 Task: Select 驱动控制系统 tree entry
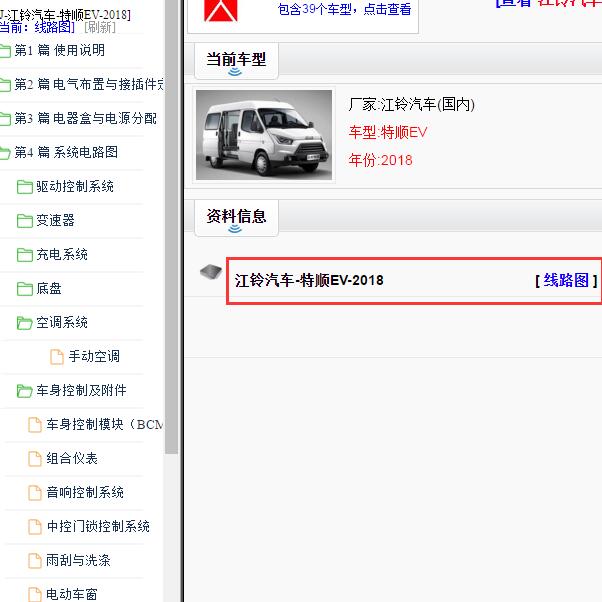75,187
